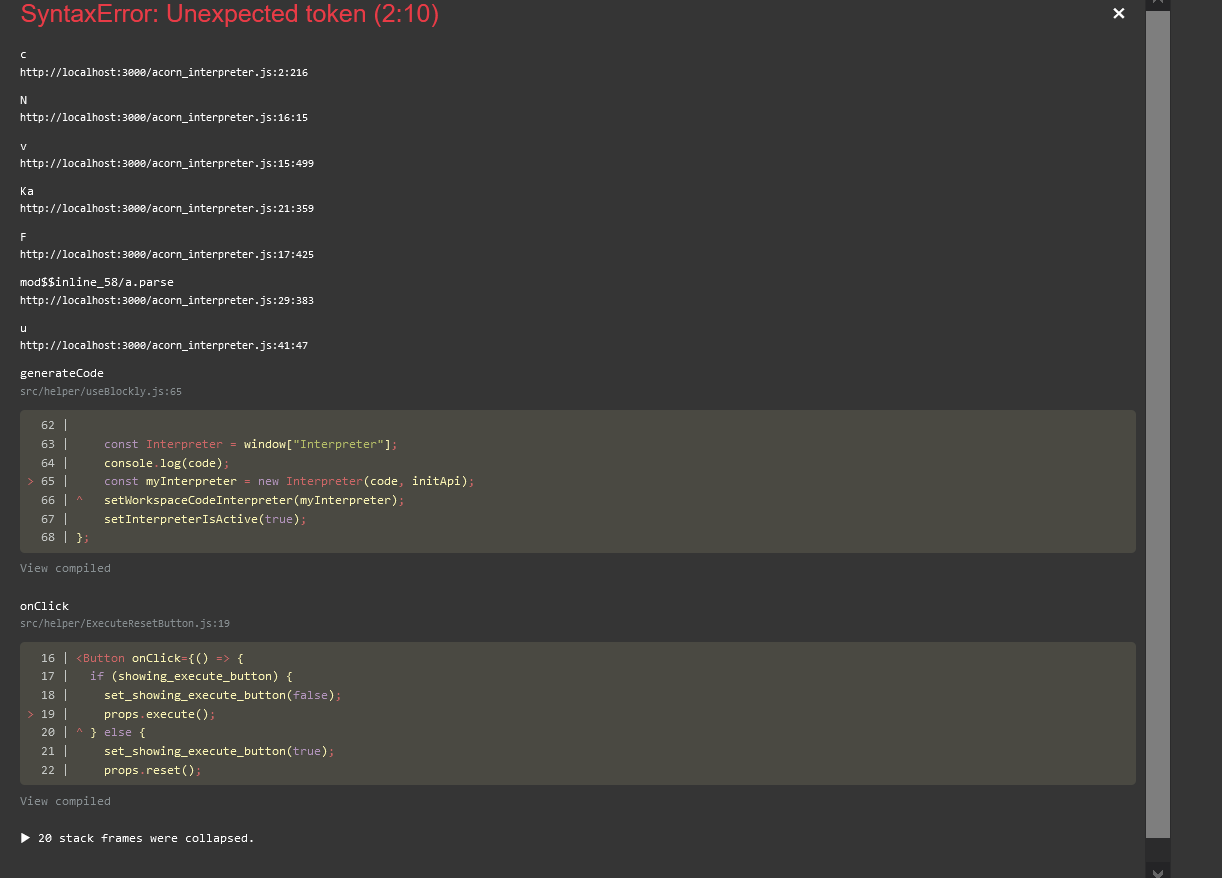Click code line if (showing_execute_button)
This screenshot has height=878, width=1222.
click(191, 676)
